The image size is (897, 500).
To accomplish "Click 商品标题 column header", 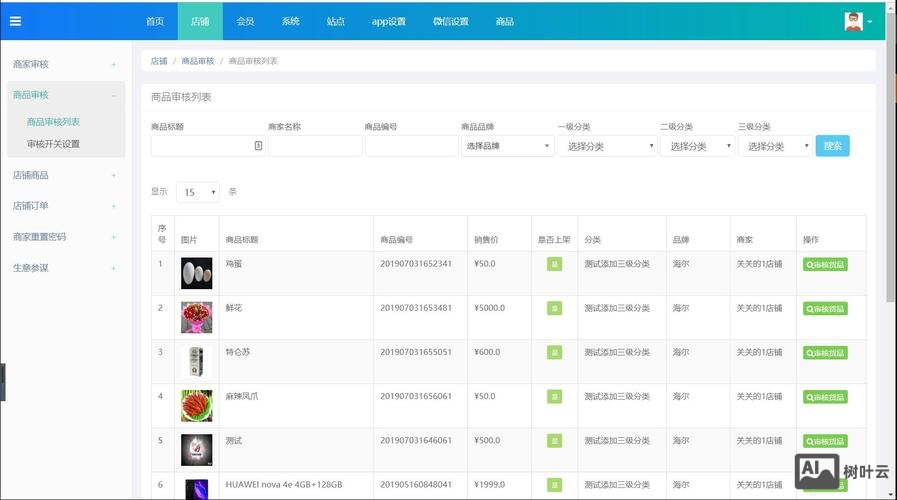I will 242,240.
